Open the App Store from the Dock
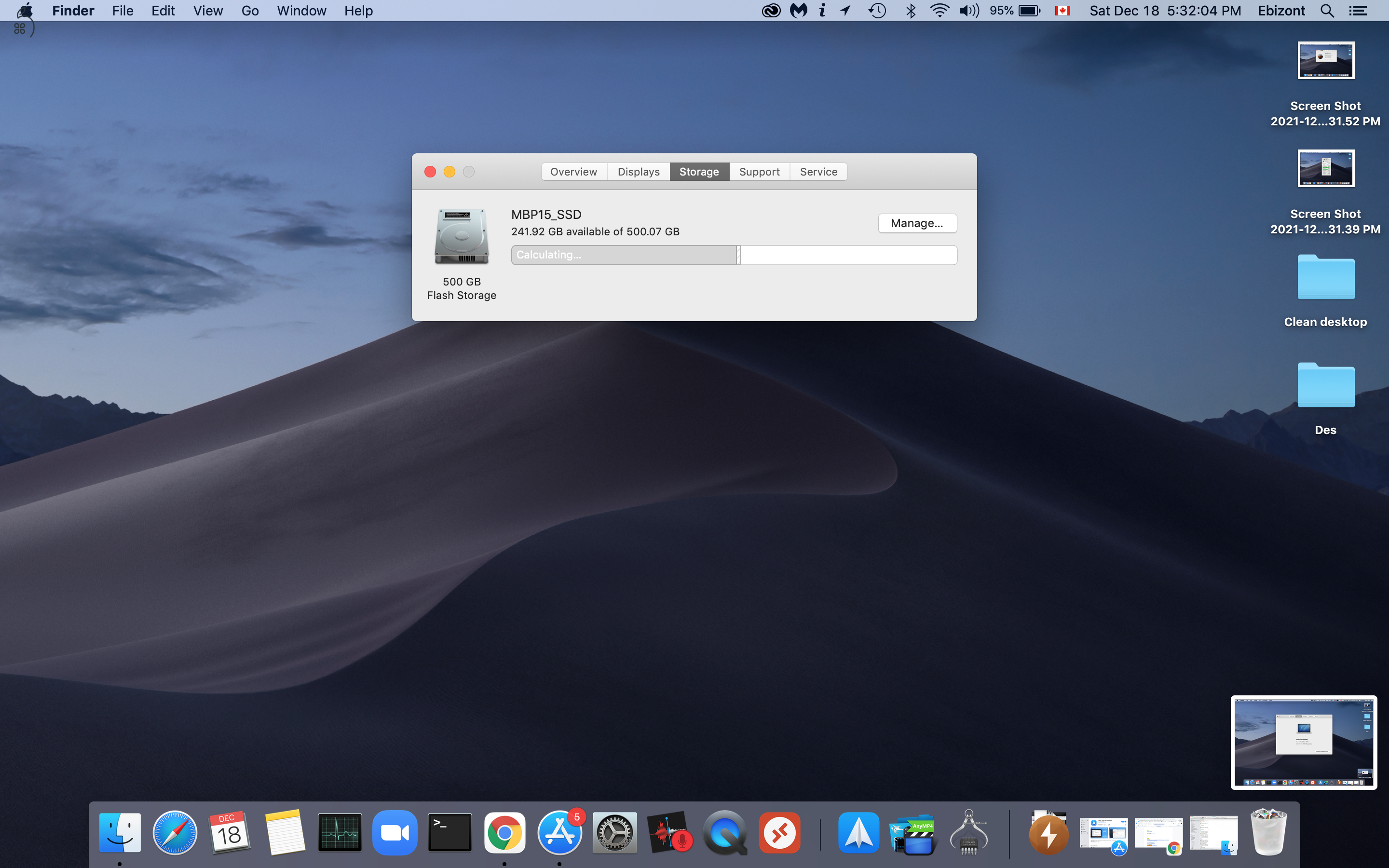The width and height of the screenshot is (1389, 868). pos(559,832)
